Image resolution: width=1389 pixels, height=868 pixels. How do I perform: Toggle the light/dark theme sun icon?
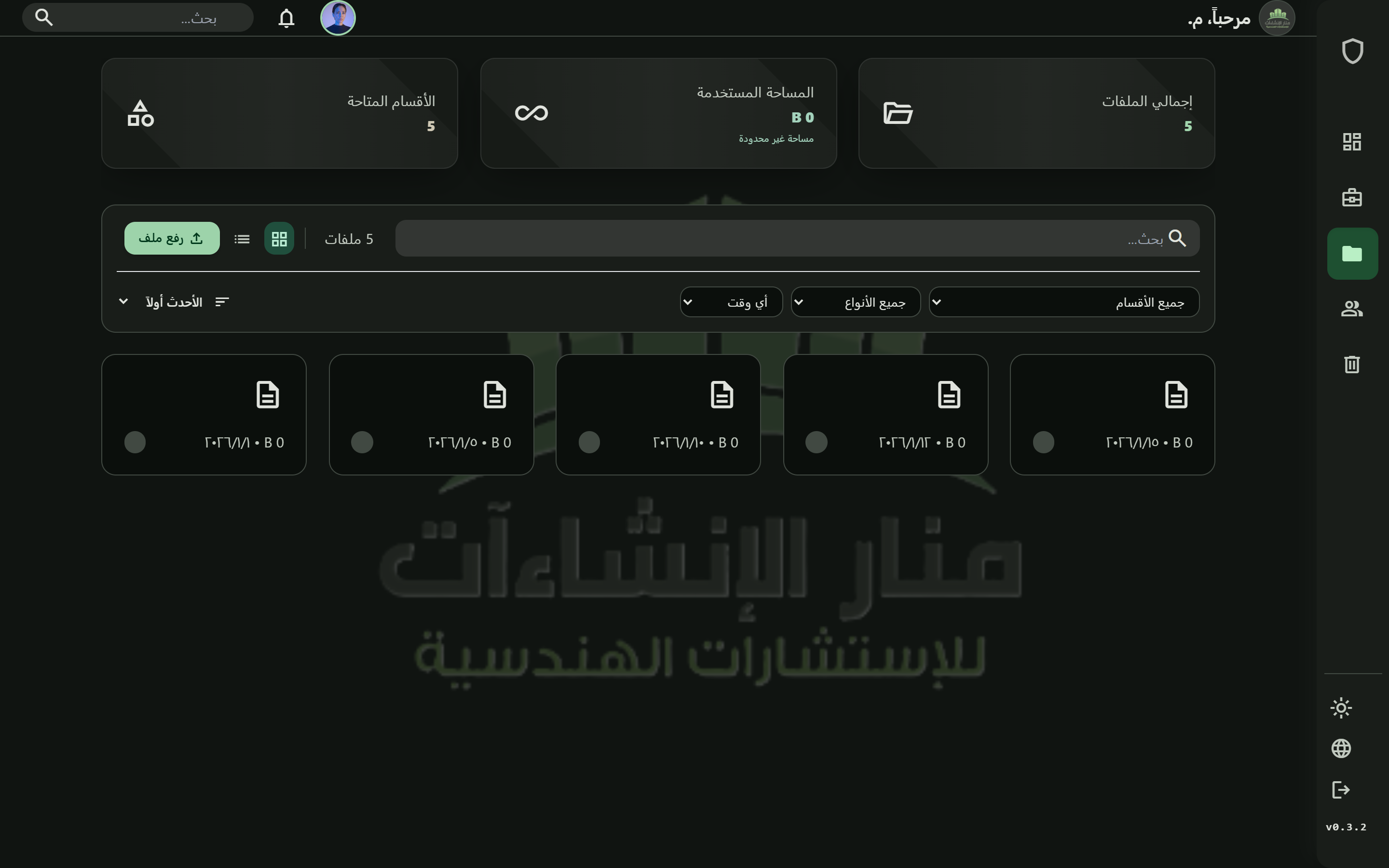pyautogui.click(x=1341, y=708)
